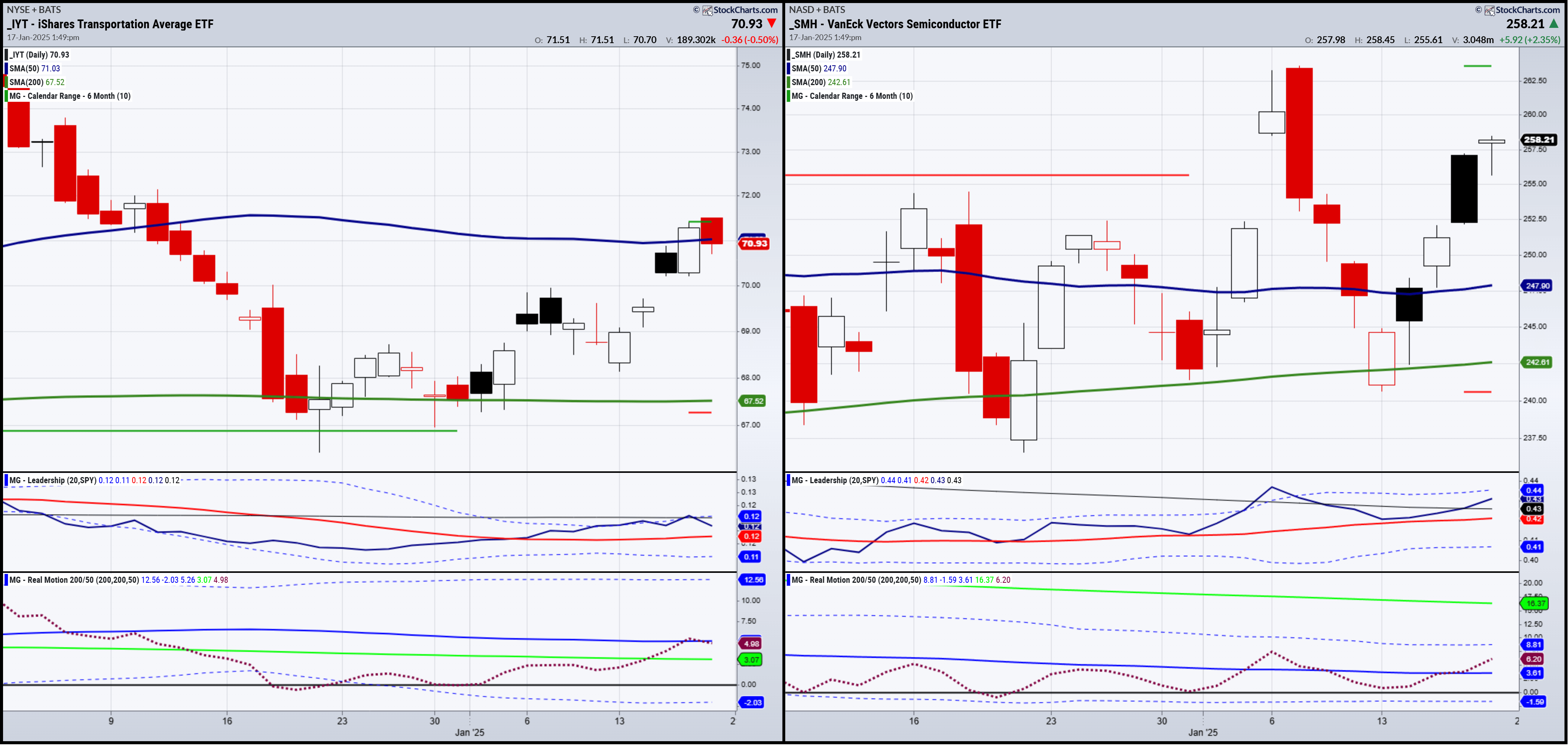This screenshot has height=745, width=1568.
Task: Click IYT's MG - Real Motion 200/50 label
Action: point(74,580)
